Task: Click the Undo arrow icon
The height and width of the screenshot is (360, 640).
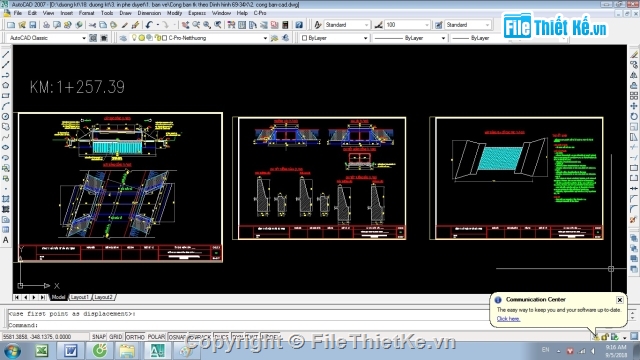Action: [149, 25]
